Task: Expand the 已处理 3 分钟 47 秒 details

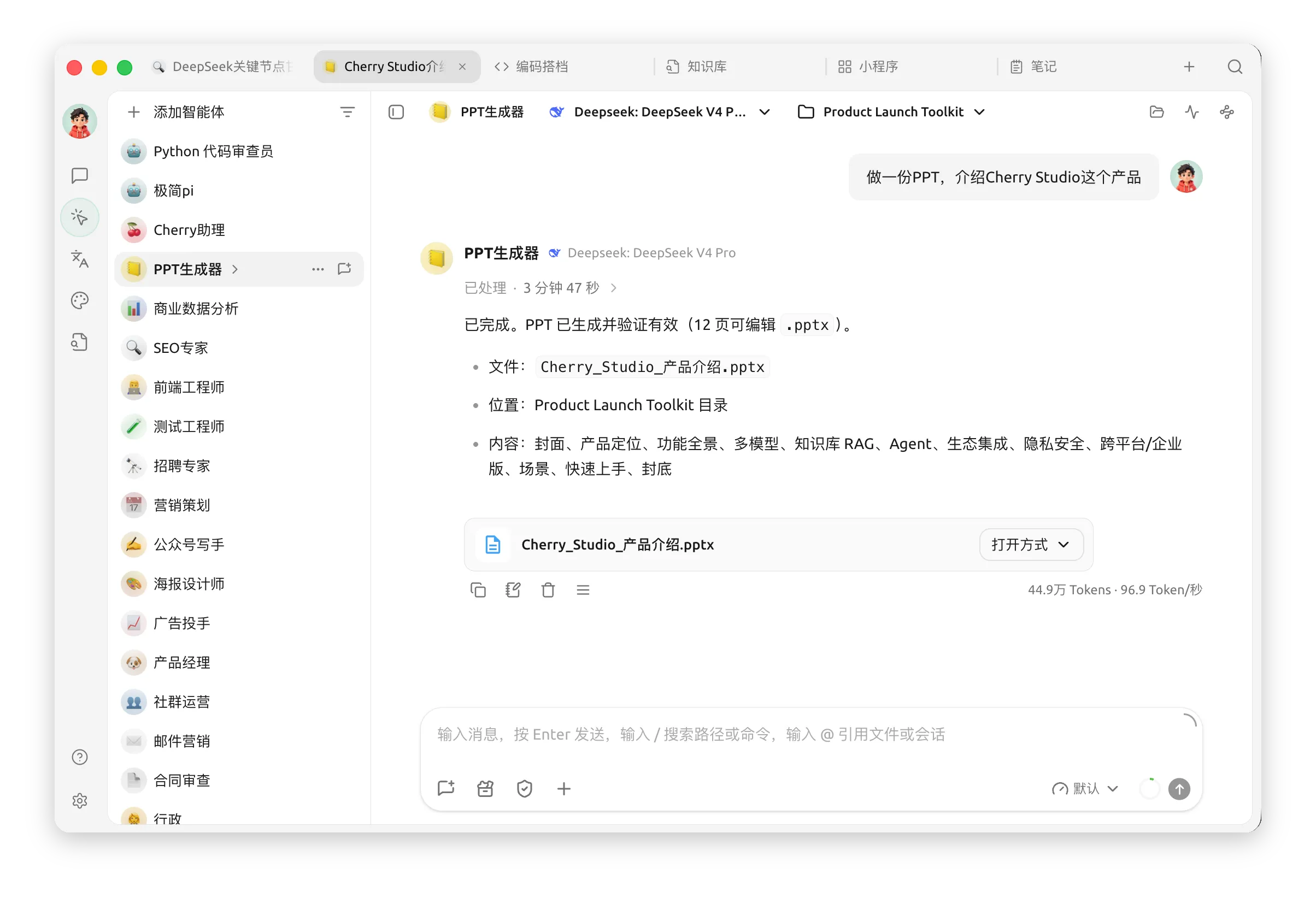Action: 541,288
